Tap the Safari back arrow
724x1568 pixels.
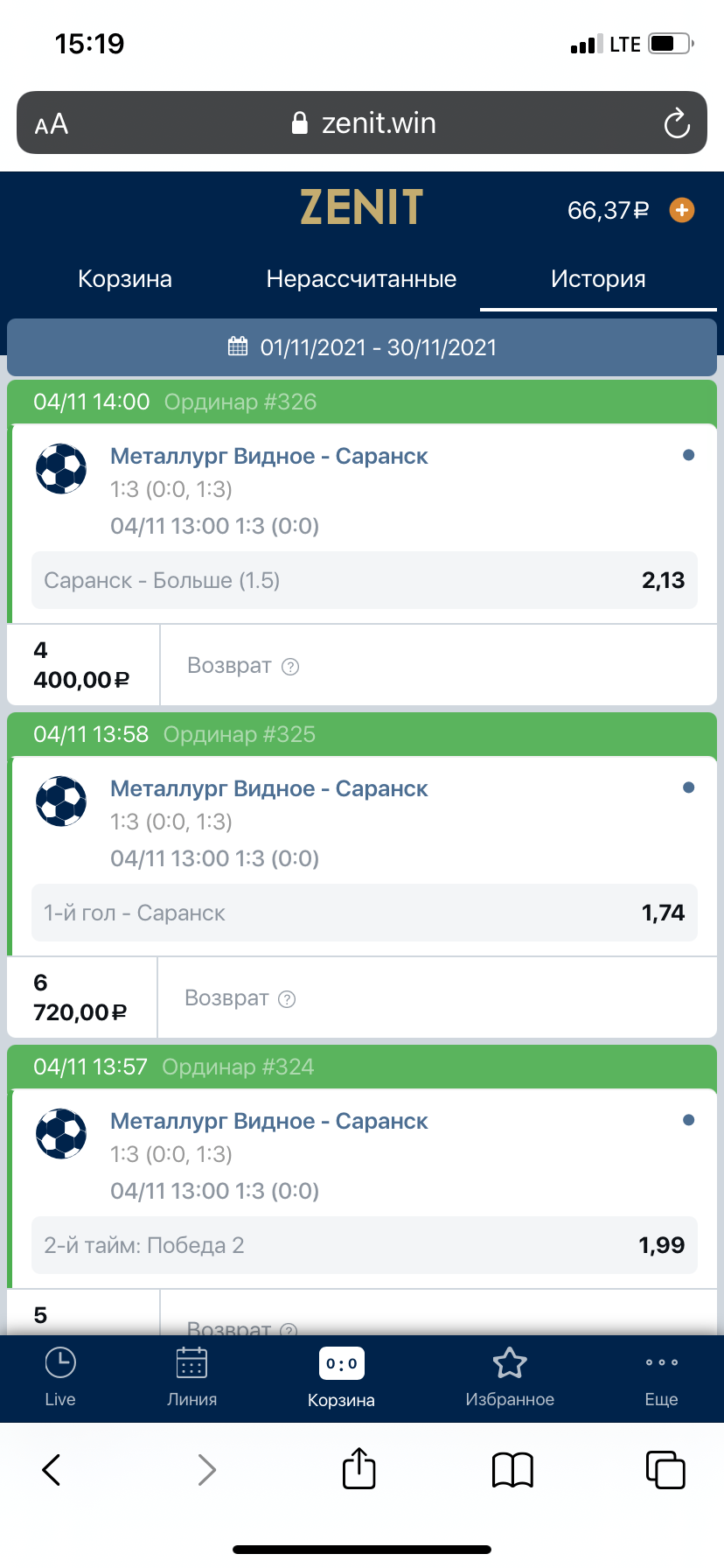click(x=52, y=1470)
